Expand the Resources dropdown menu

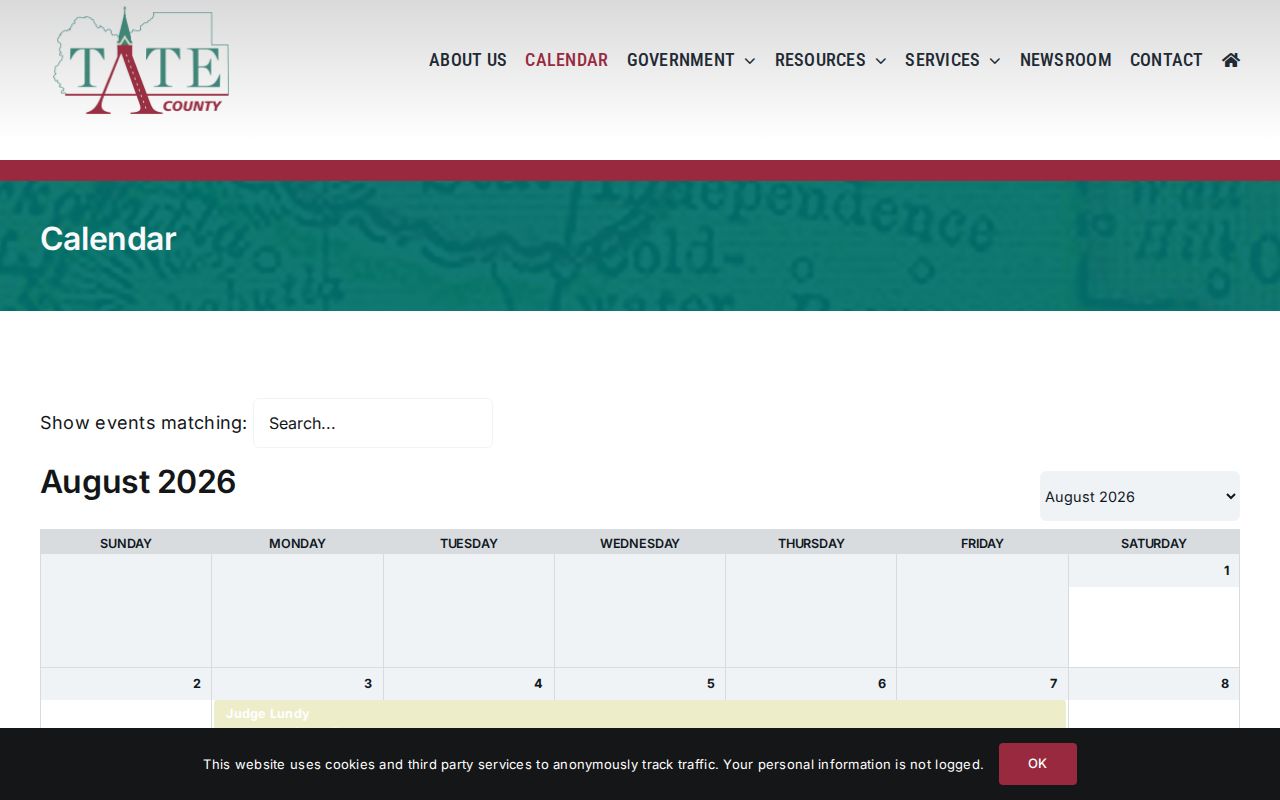click(x=830, y=60)
